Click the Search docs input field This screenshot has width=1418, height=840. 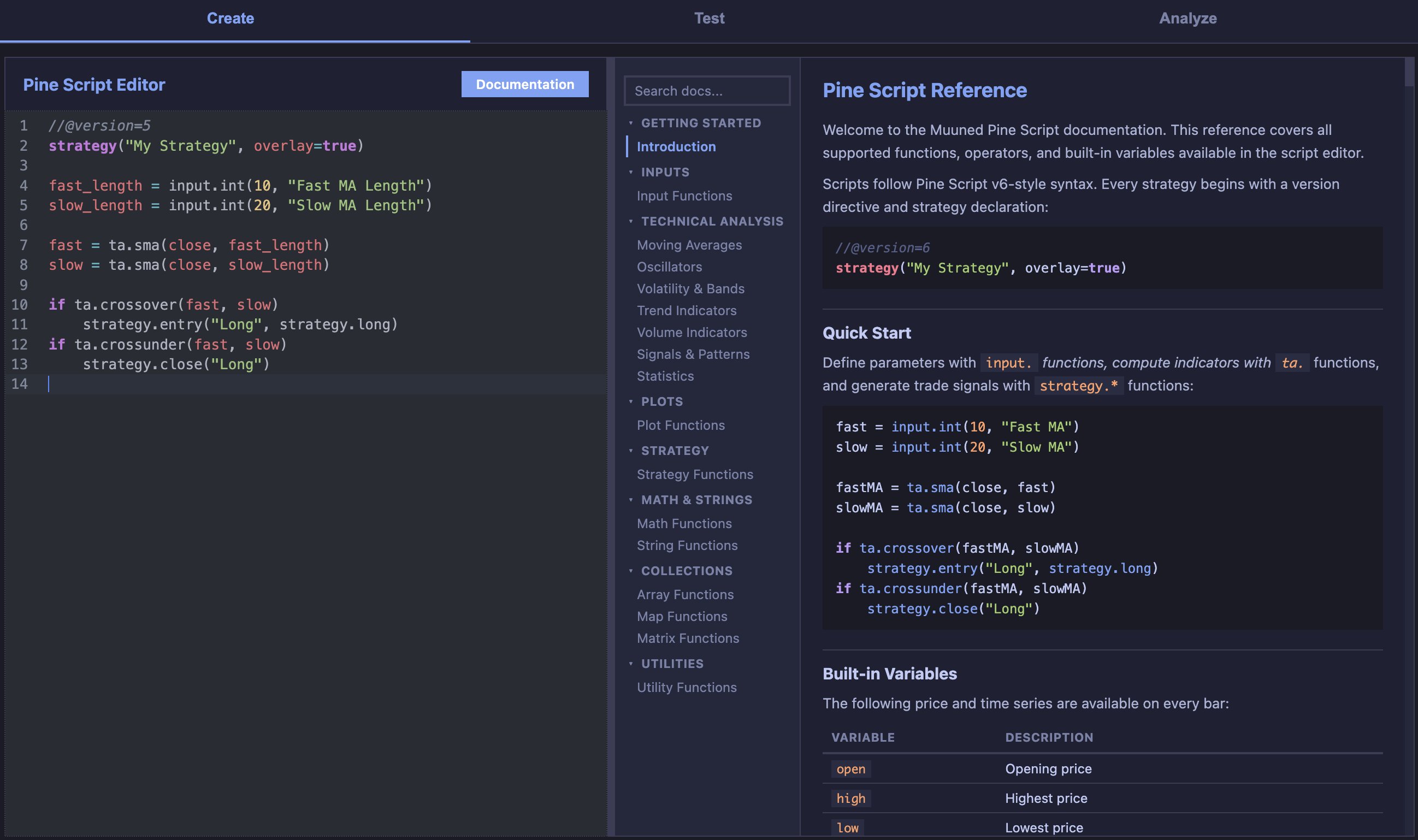click(x=706, y=91)
